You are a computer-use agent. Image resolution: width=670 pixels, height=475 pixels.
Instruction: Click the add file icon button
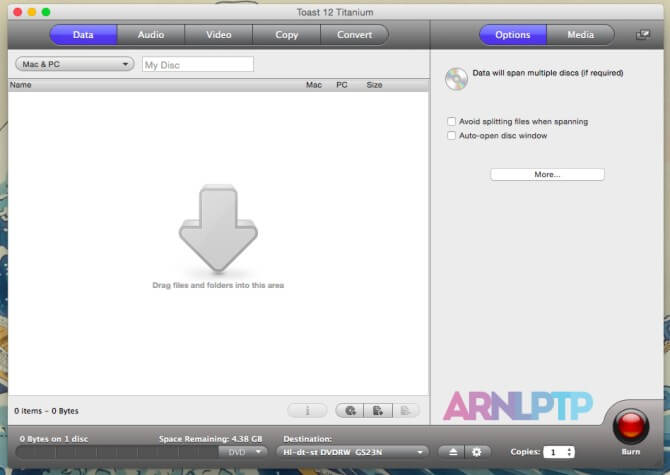[x=378, y=410]
